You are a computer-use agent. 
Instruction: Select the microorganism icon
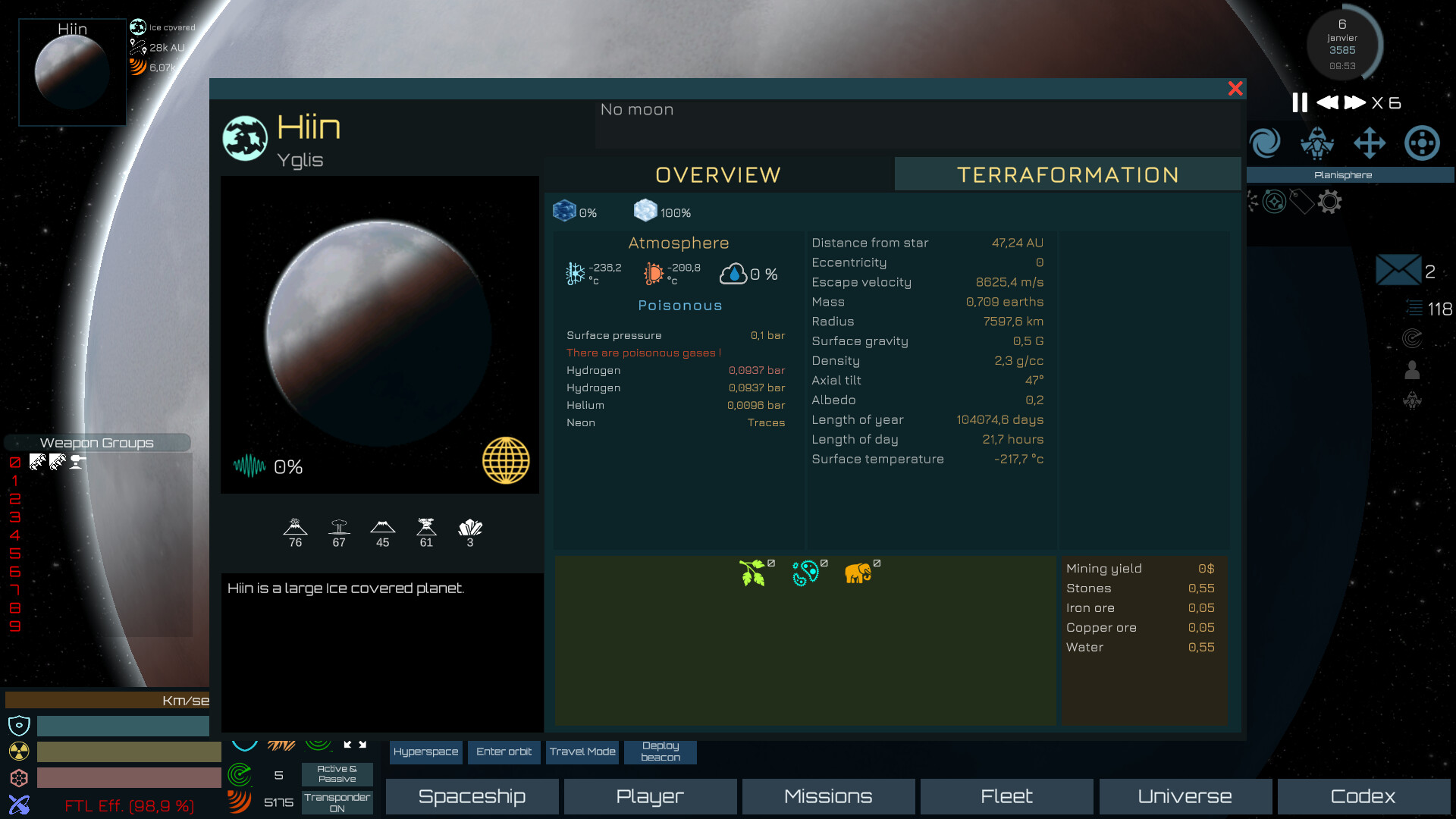[805, 573]
